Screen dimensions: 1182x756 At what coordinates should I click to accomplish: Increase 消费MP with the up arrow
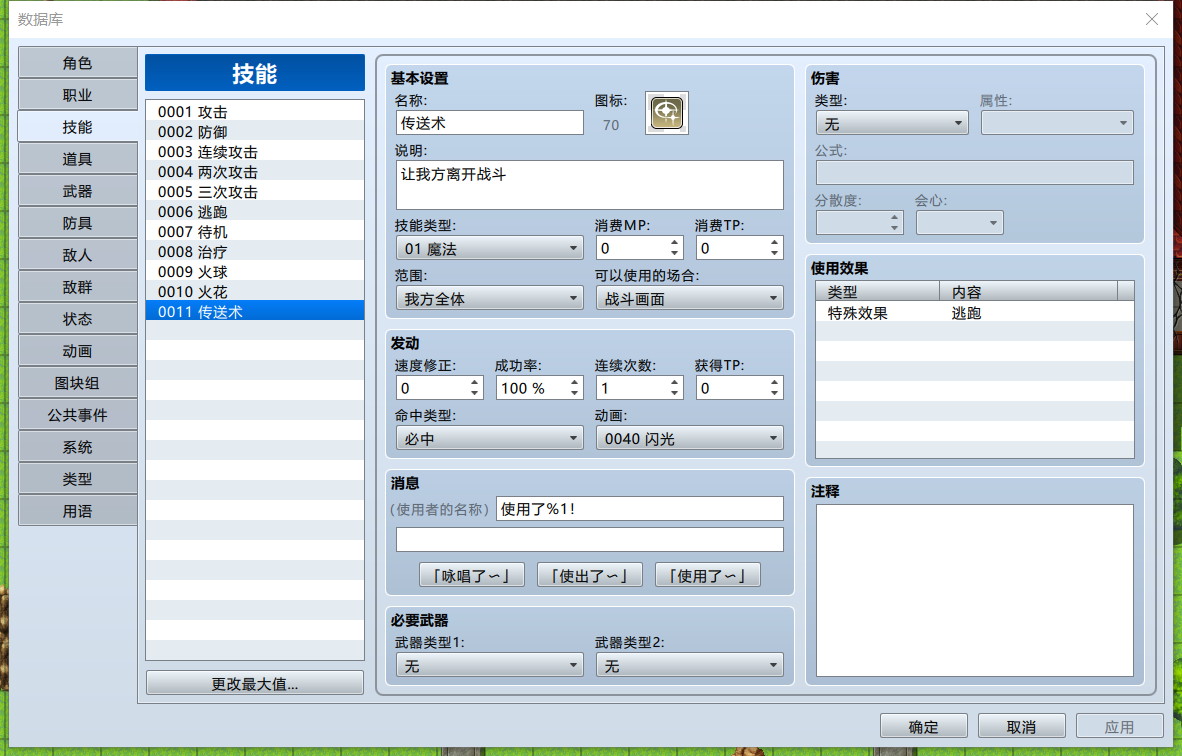pos(675,243)
